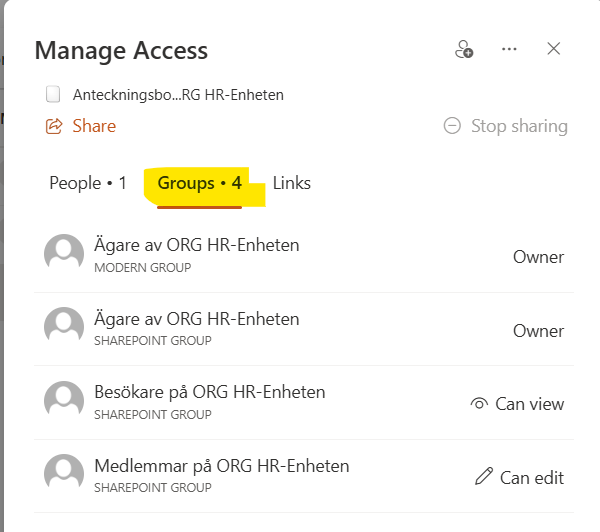
Task: Click the Share link
Action: (x=94, y=126)
